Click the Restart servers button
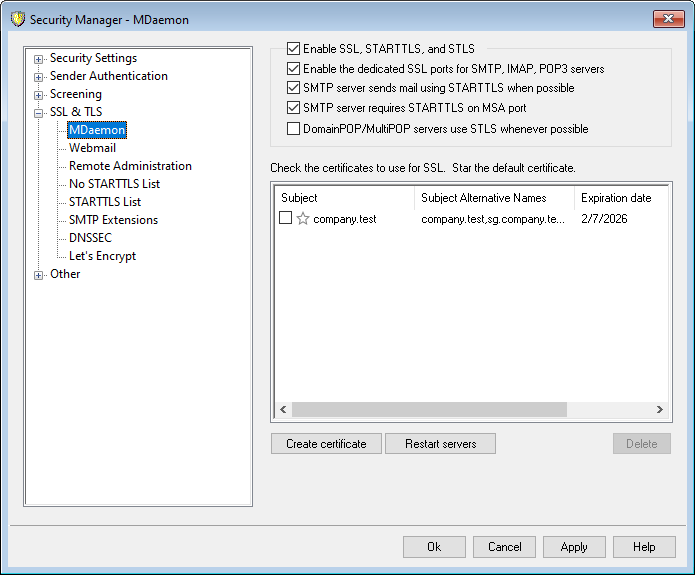Image resolution: width=695 pixels, height=575 pixels. [x=440, y=444]
